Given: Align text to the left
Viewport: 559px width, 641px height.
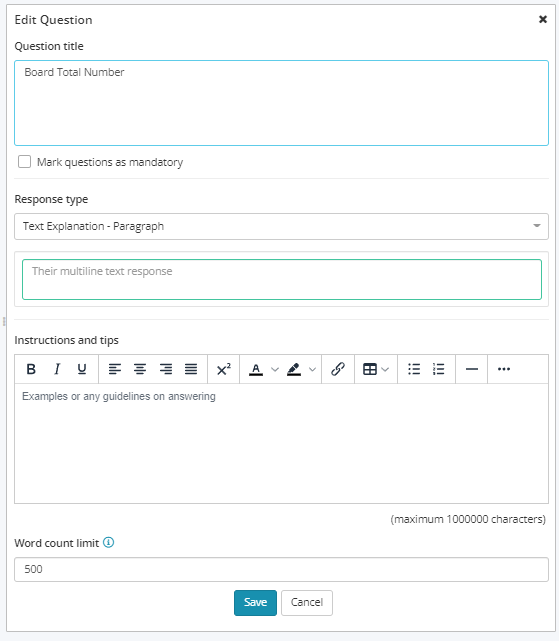Looking at the screenshot, I should click(x=114, y=369).
